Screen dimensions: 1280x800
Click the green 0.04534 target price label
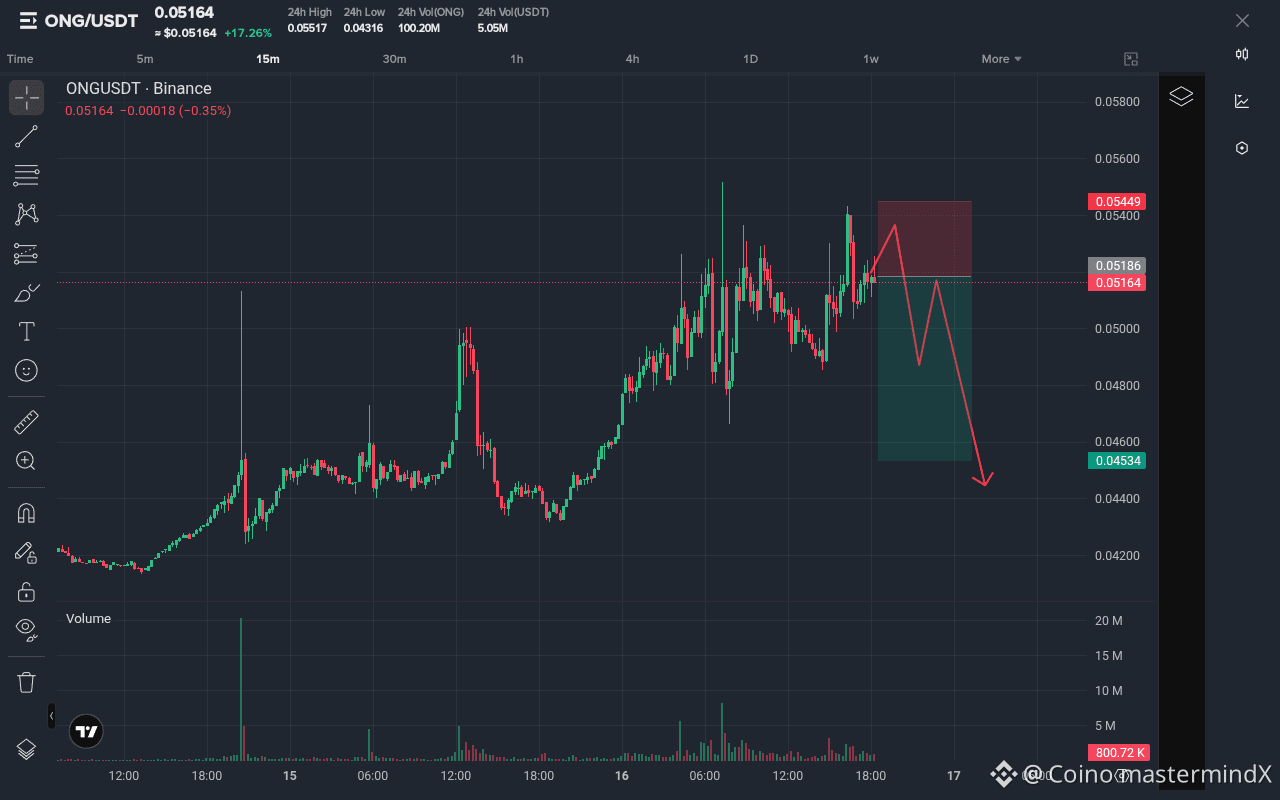pyautogui.click(x=1116, y=461)
